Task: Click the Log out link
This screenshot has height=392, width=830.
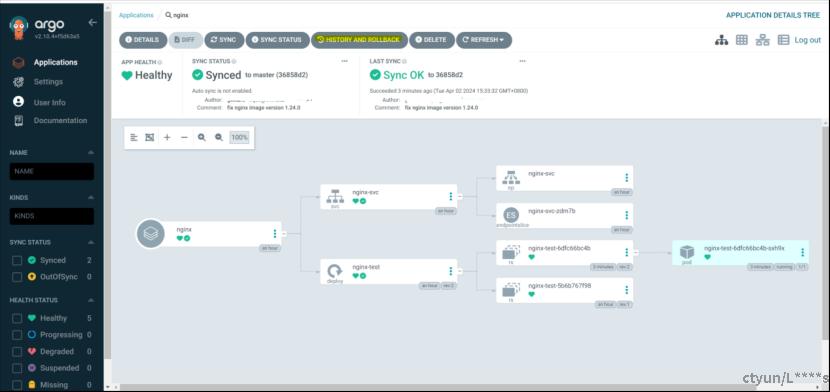Action: click(x=808, y=40)
